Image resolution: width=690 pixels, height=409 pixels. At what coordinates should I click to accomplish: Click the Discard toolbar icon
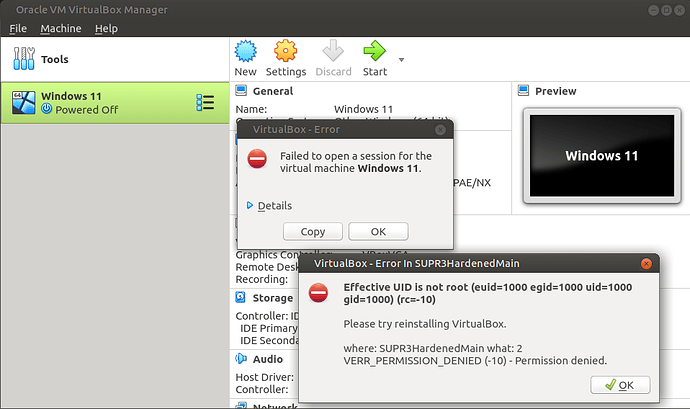point(333,51)
